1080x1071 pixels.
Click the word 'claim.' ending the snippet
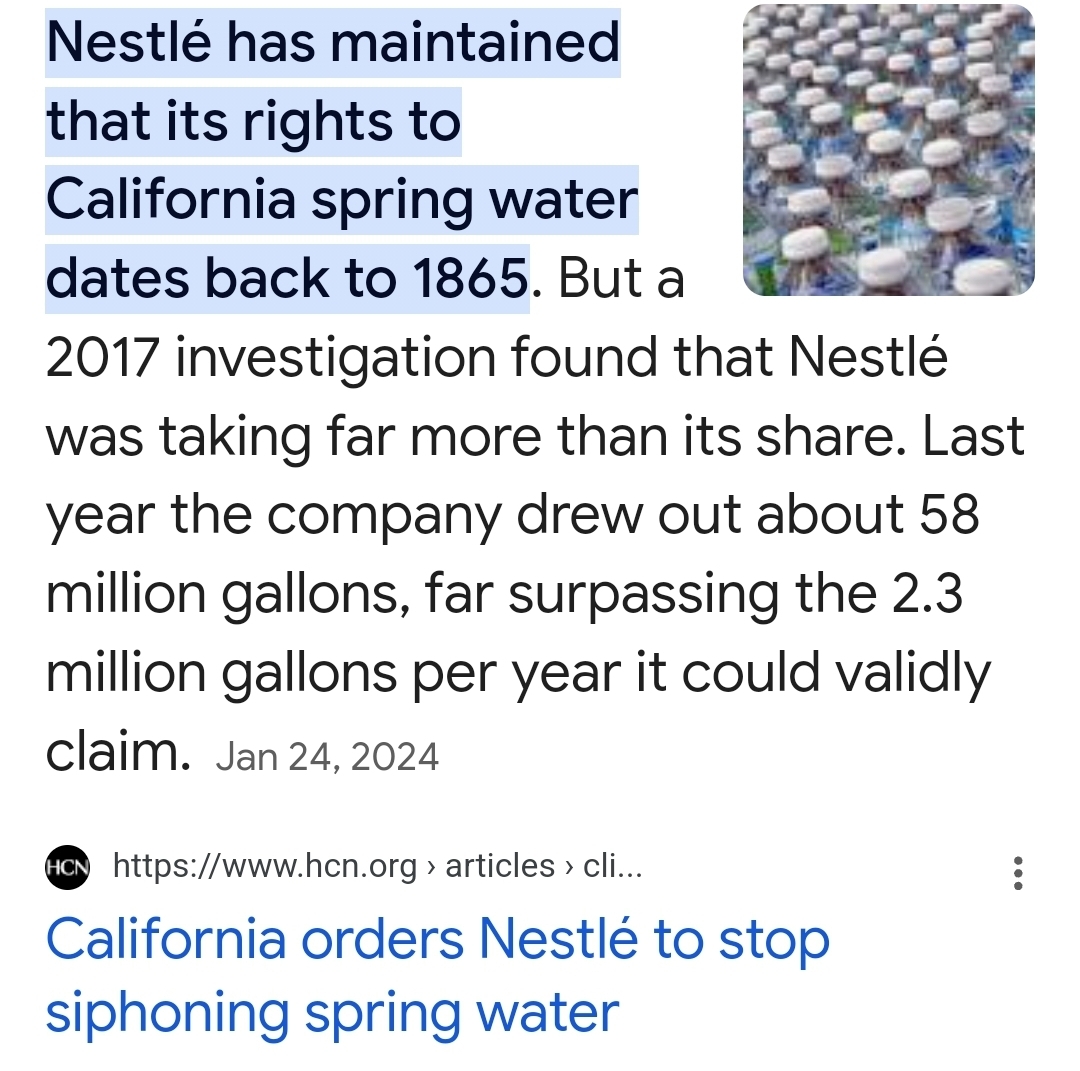(x=118, y=752)
